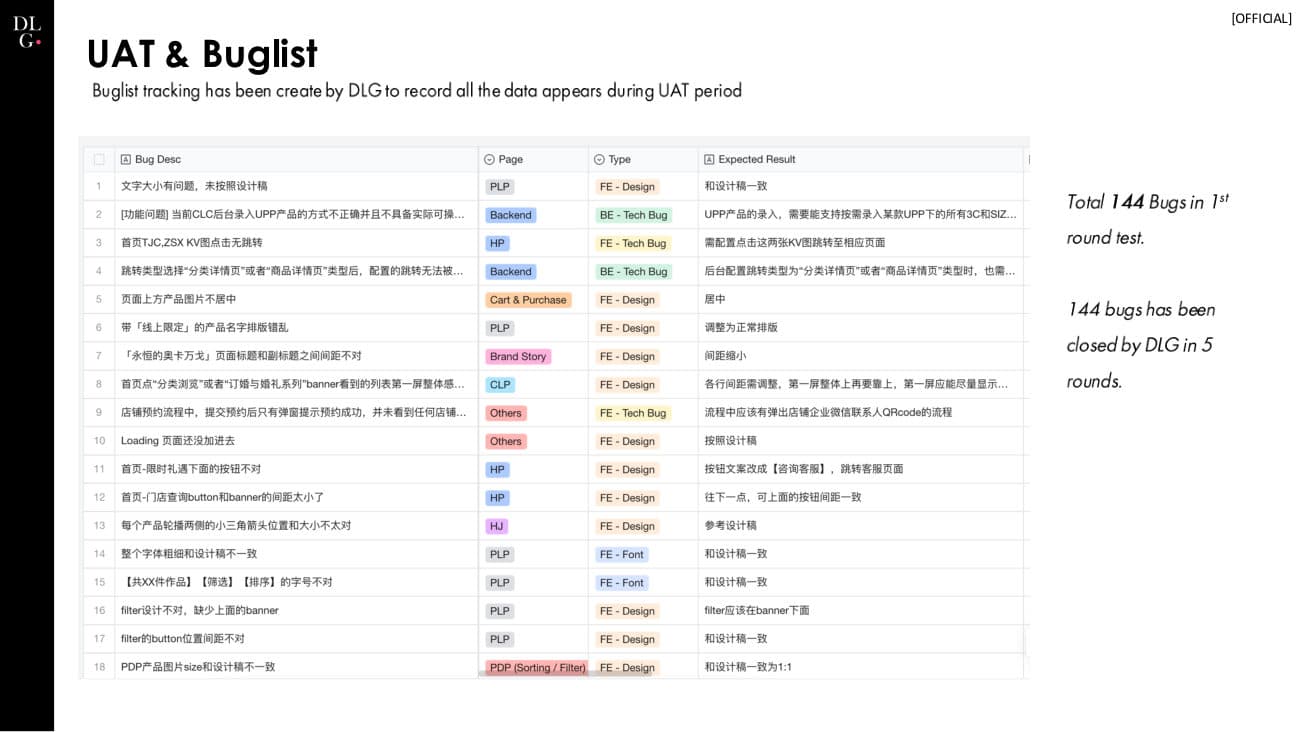
Task: Click the Page column select-type icon
Action: pyautogui.click(x=489, y=159)
